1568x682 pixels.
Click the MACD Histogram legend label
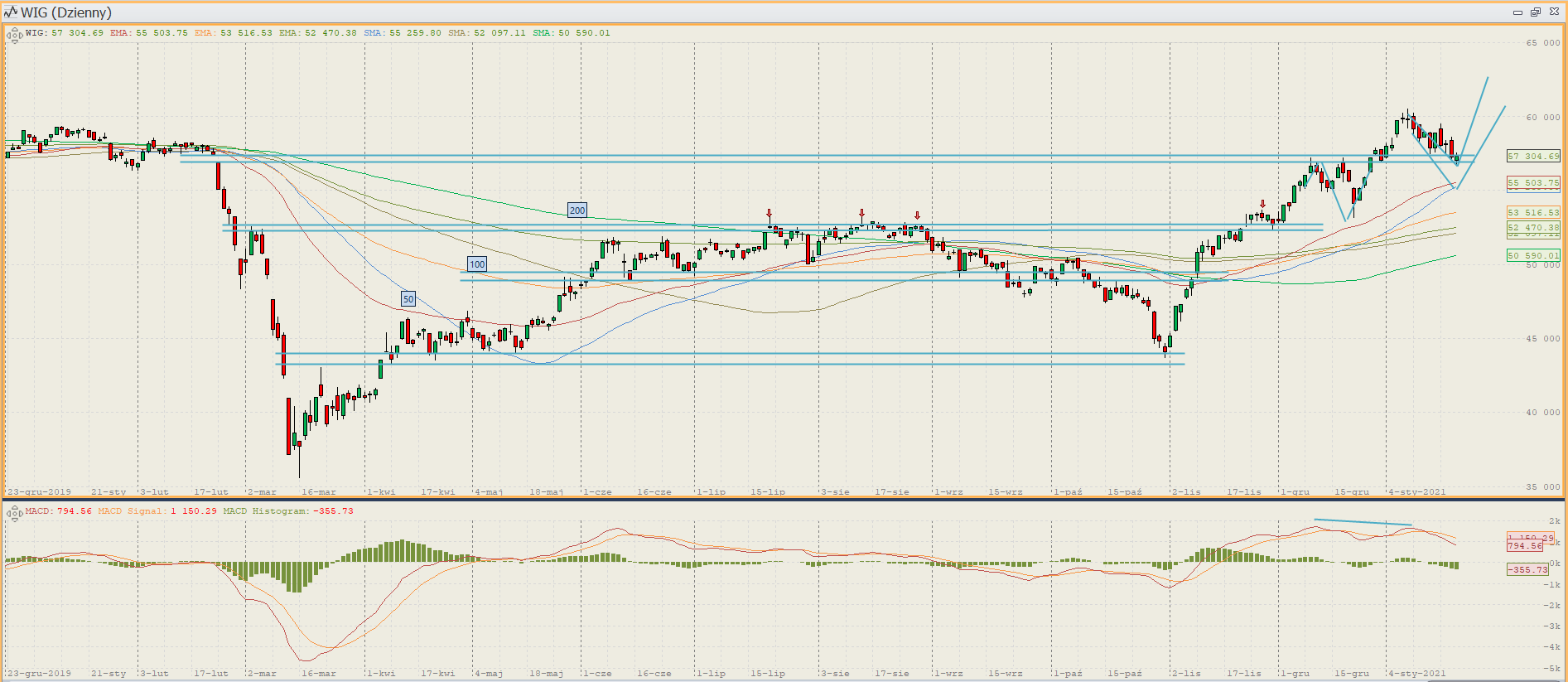pos(288,511)
